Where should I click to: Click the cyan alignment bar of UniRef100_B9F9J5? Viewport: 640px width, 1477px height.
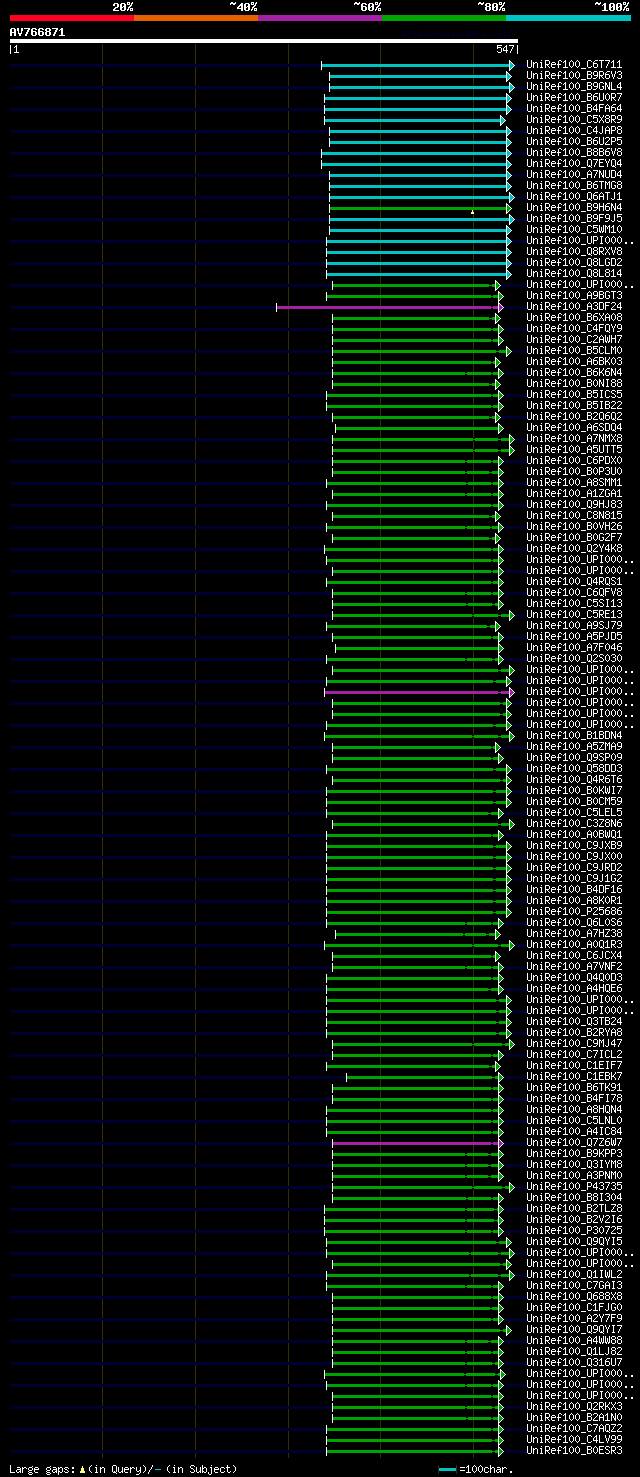tap(420, 219)
